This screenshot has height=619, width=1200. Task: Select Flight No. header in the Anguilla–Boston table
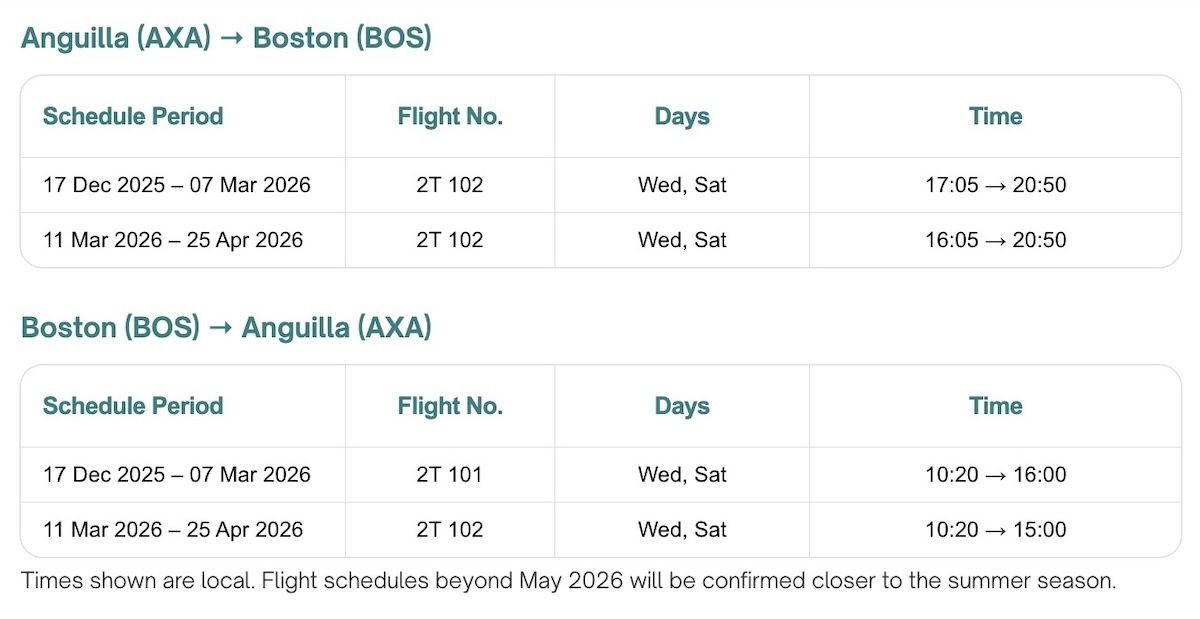coord(450,116)
